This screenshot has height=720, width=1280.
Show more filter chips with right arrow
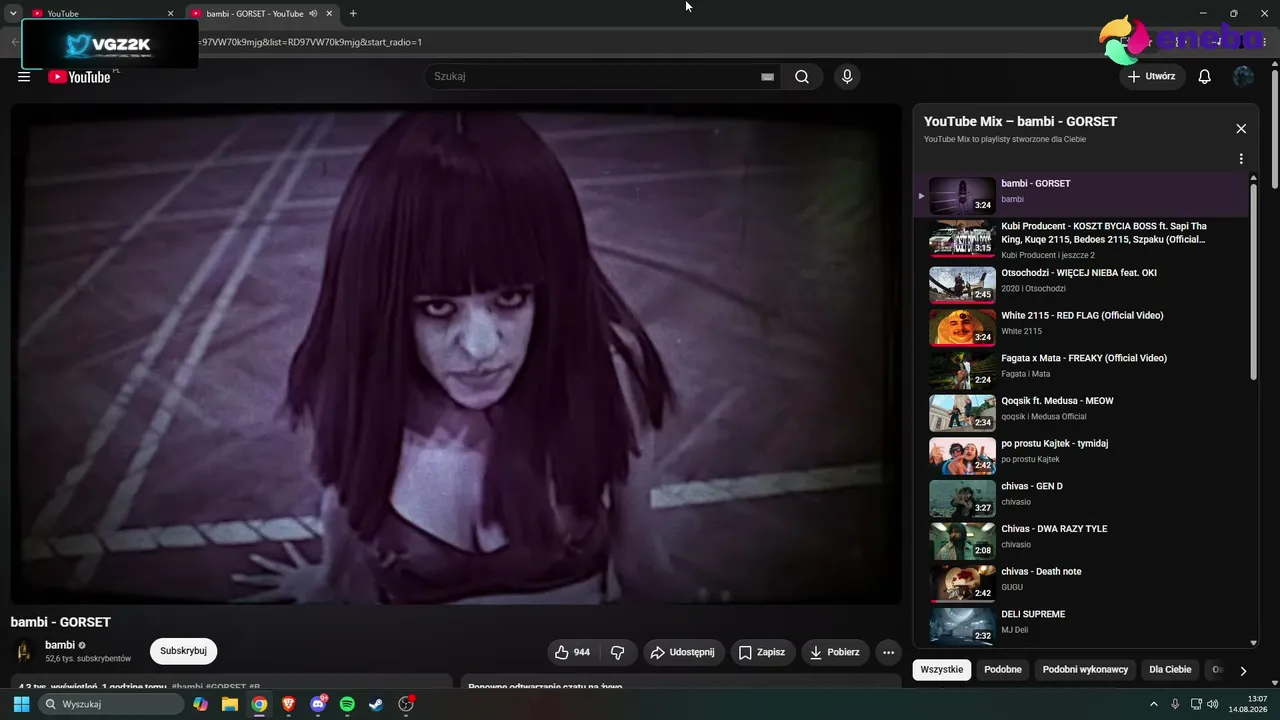point(1243,670)
